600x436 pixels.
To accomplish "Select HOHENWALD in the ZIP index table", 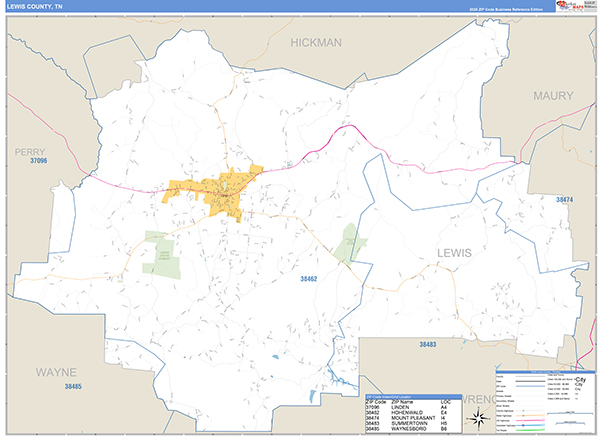I will [x=407, y=413].
